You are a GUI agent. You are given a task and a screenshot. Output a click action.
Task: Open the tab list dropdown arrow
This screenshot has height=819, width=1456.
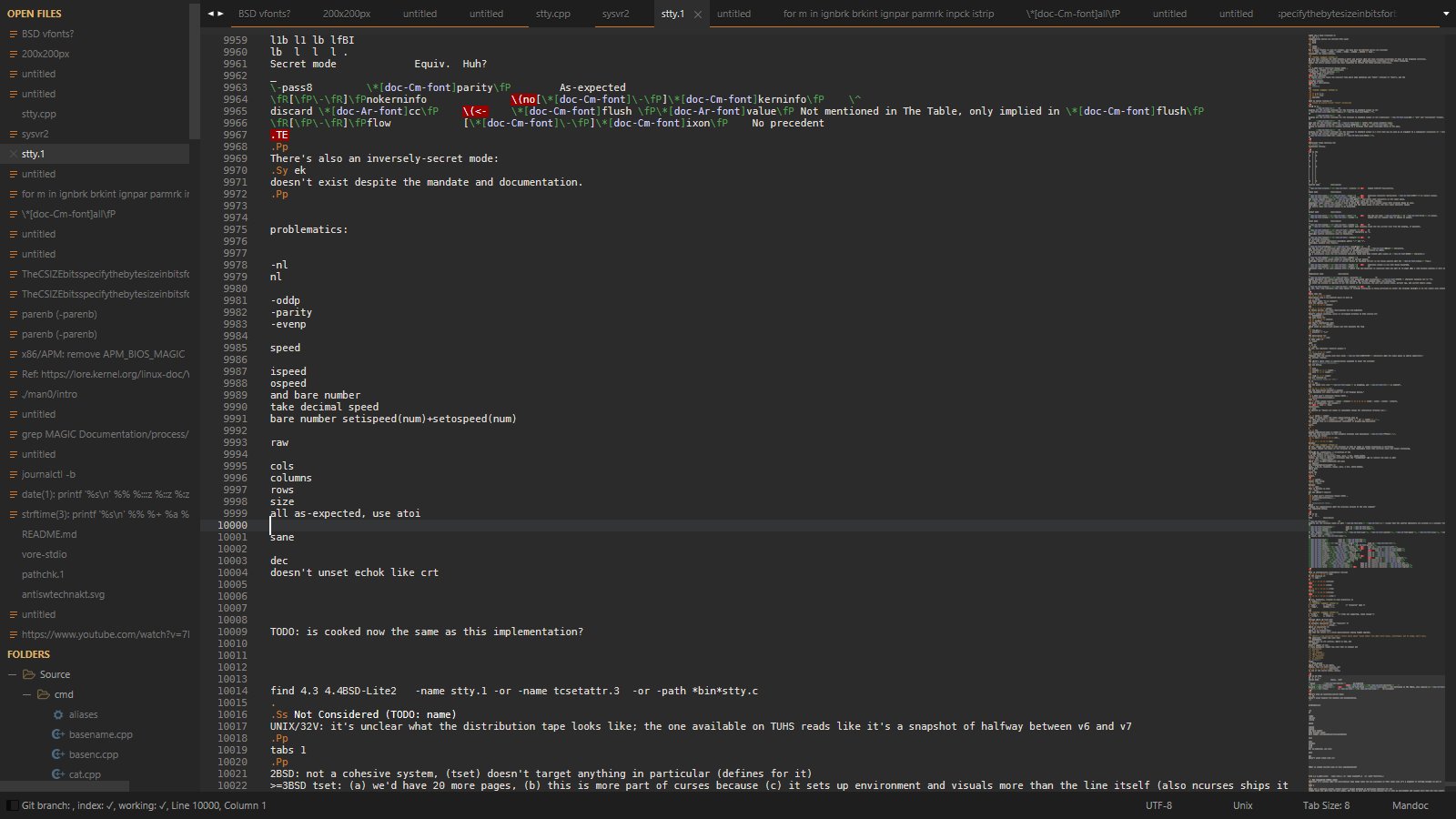[1446, 14]
